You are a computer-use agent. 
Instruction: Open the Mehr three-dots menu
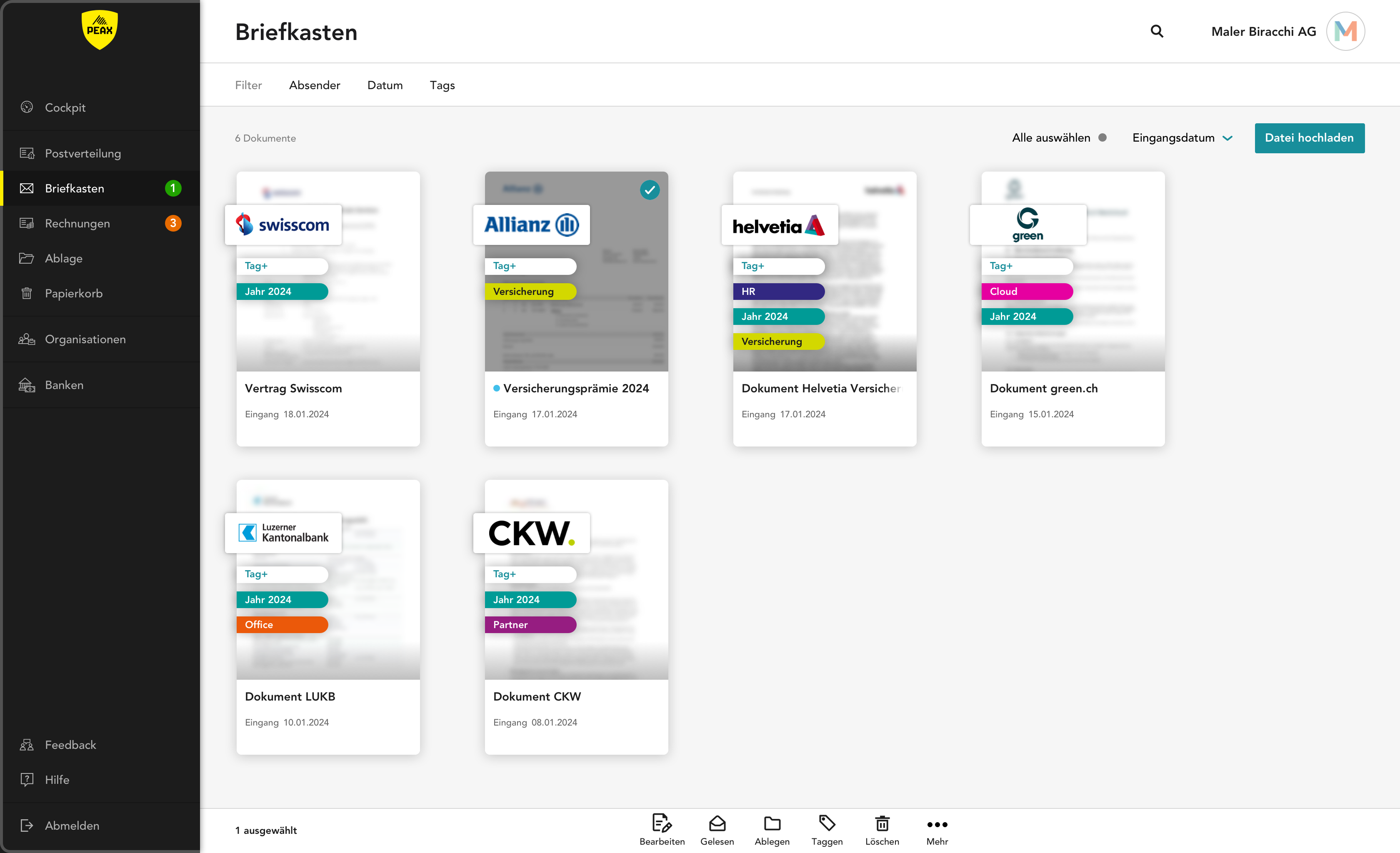point(937,825)
